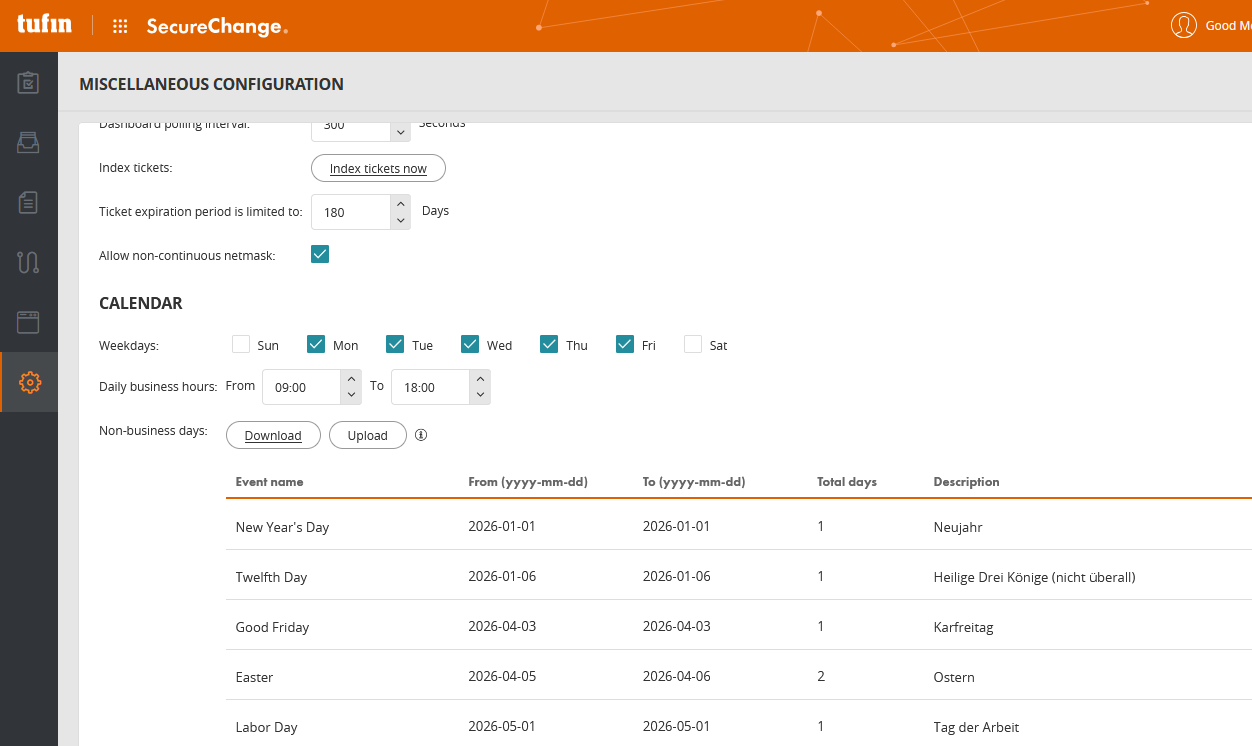Screen dimensions: 1252x746
Task: Select Labor Day event name
Action: [x=266, y=727]
